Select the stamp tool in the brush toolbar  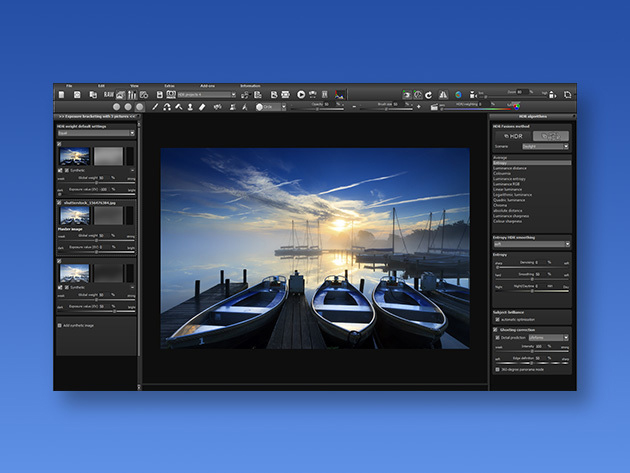tap(190, 107)
